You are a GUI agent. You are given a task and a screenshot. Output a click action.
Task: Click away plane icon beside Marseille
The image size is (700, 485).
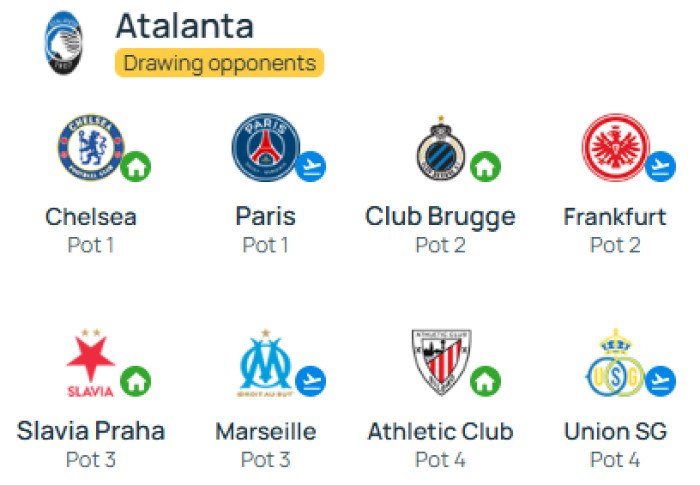click(311, 381)
